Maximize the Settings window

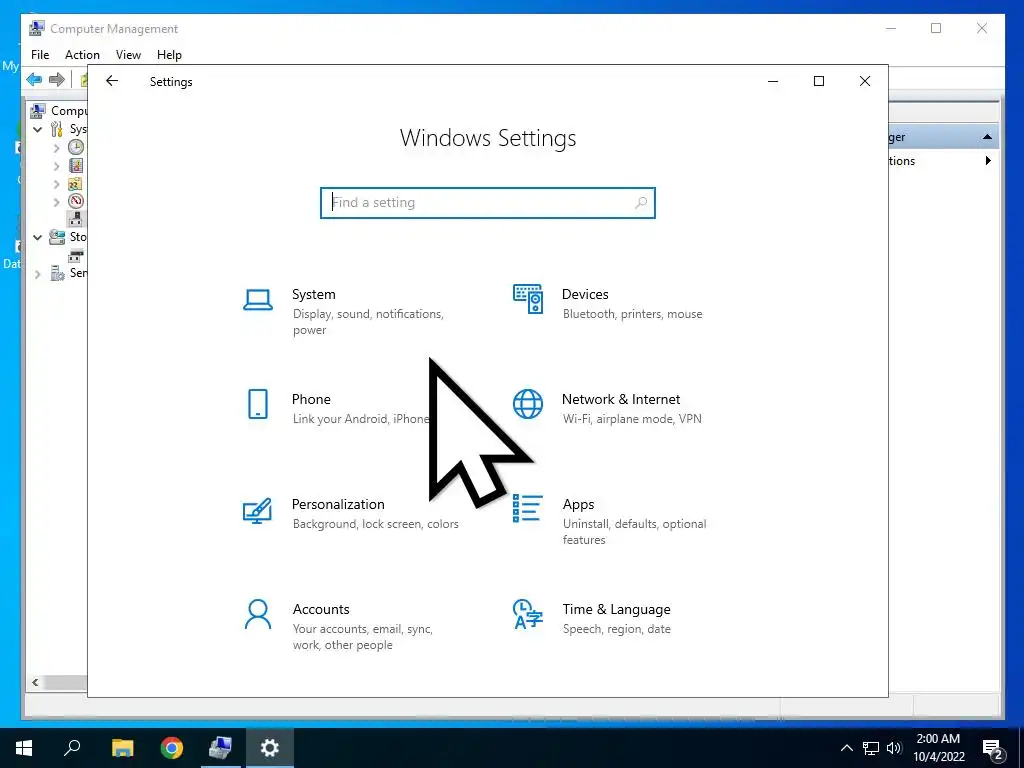[x=819, y=81]
